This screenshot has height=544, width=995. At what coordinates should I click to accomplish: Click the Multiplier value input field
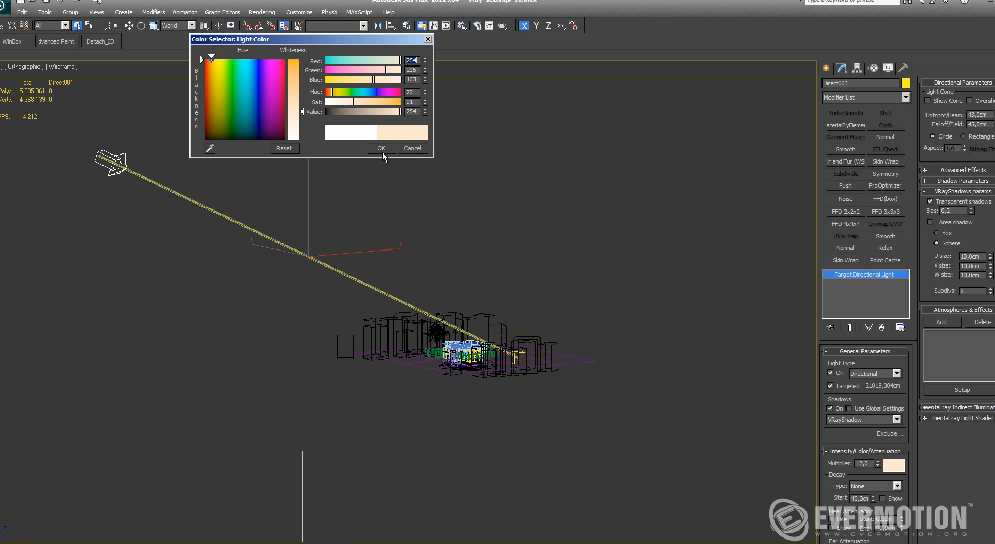coord(864,464)
